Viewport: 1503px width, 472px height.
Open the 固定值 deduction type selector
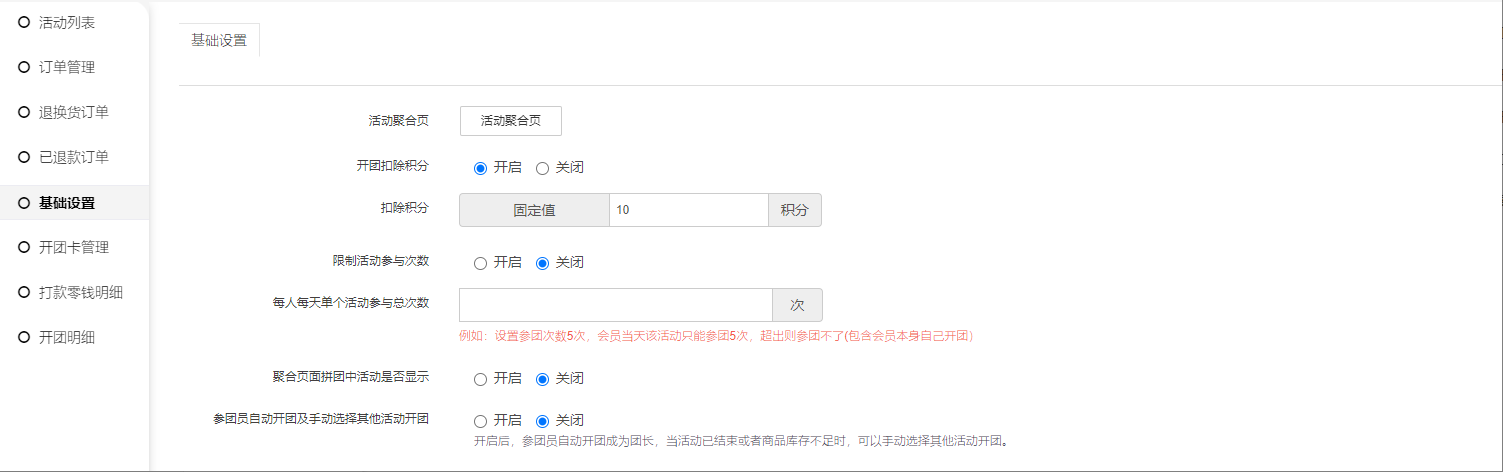(x=534, y=210)
